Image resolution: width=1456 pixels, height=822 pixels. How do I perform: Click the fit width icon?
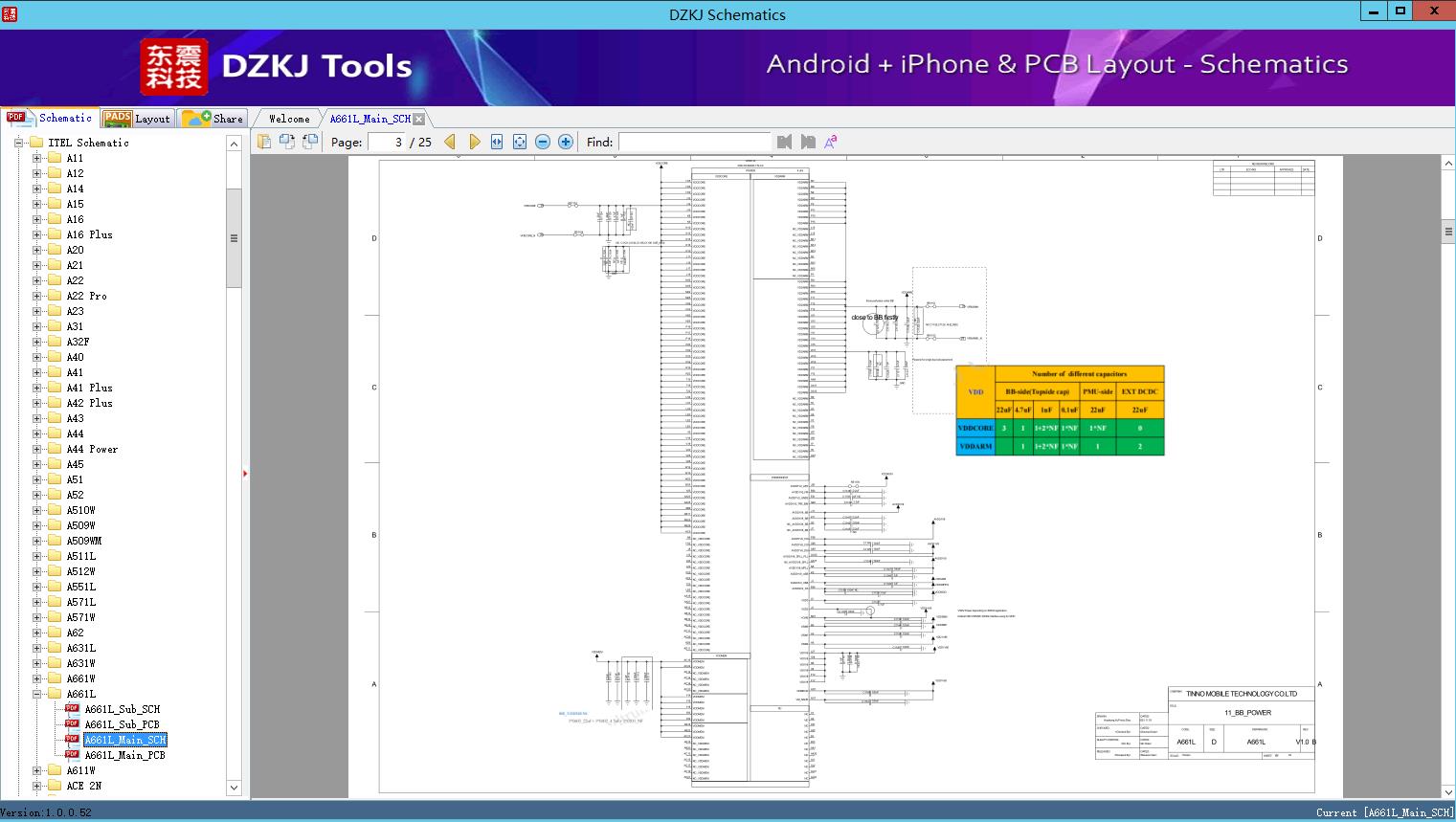(497, 142)
